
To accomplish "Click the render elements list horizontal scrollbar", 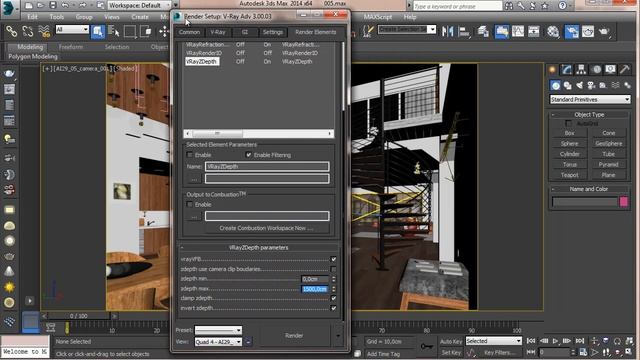I will [259, 133].
